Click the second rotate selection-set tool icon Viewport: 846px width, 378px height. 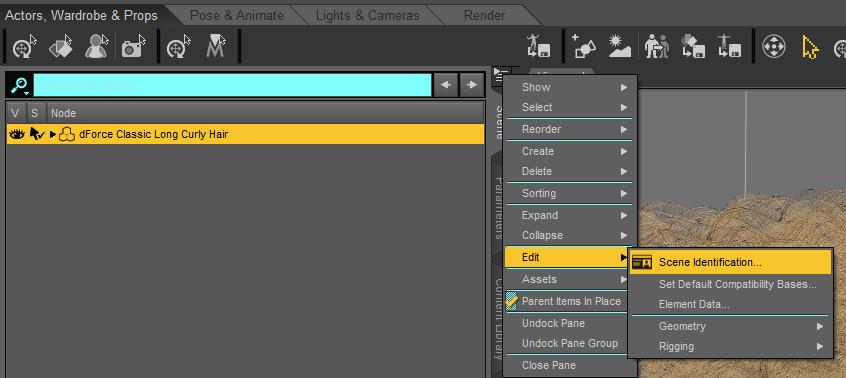[179, 47]
